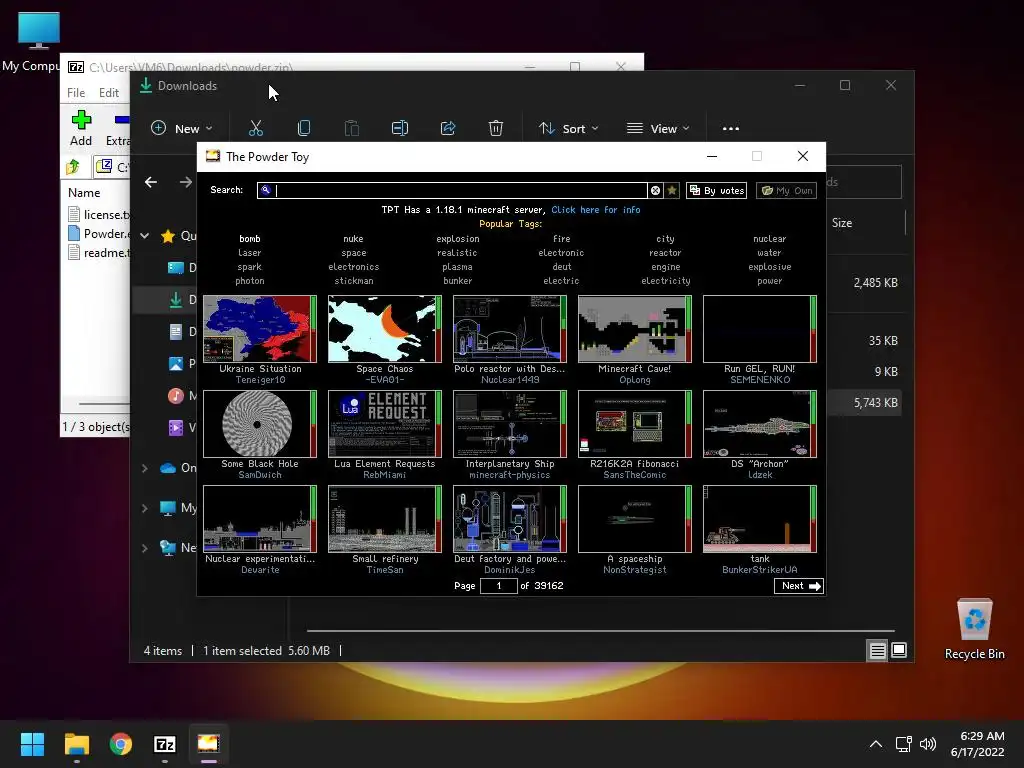Click the Share icon in Downloads toolbar

(448, 129)
